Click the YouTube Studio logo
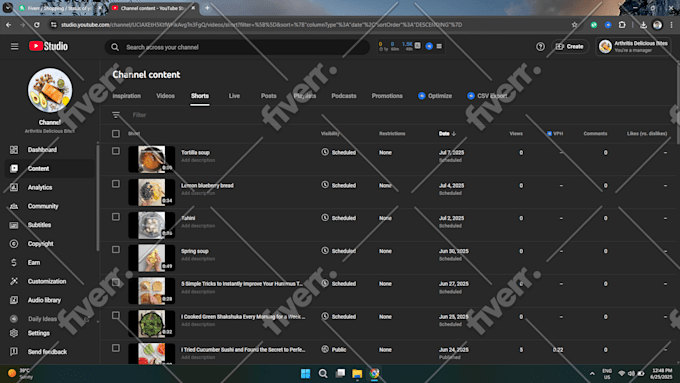 tap(48, 46)
